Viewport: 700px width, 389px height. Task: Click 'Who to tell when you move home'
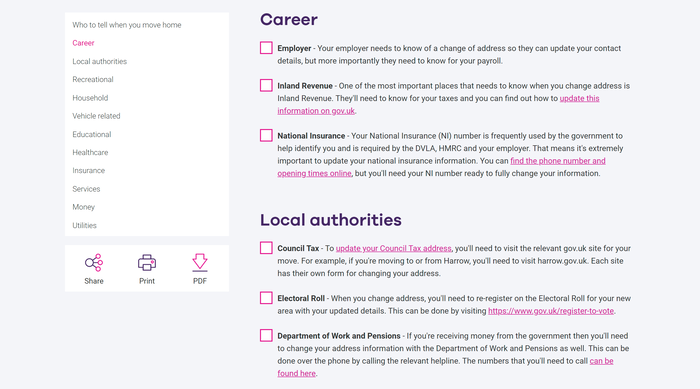pos(127,25)
